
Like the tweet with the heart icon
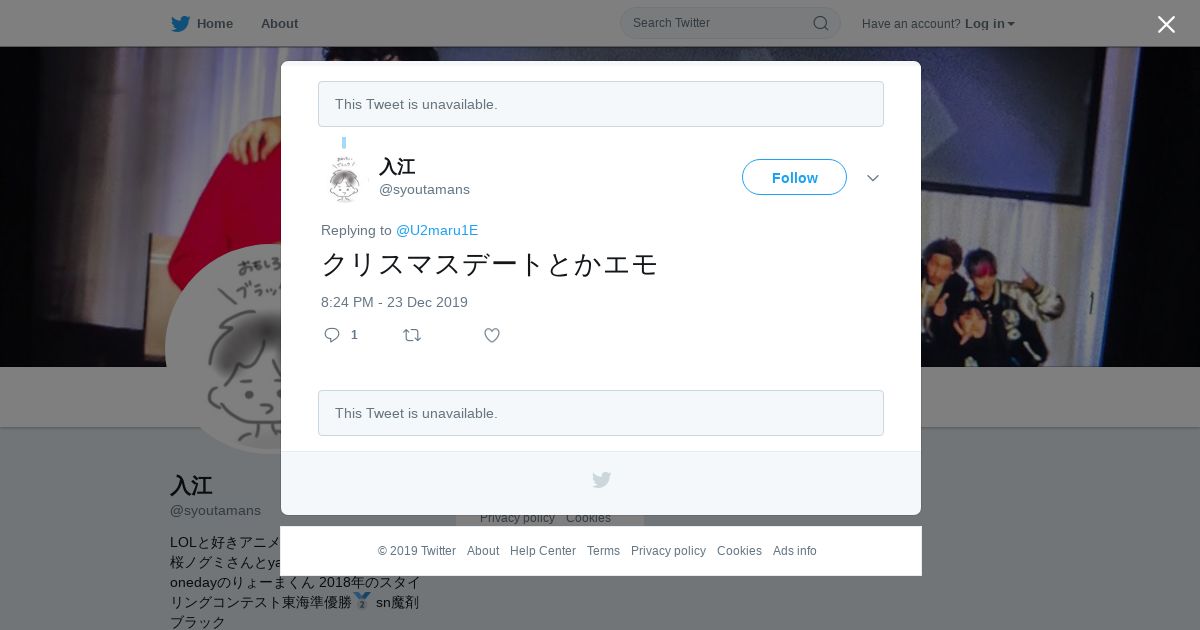click(x=492, y=335)
